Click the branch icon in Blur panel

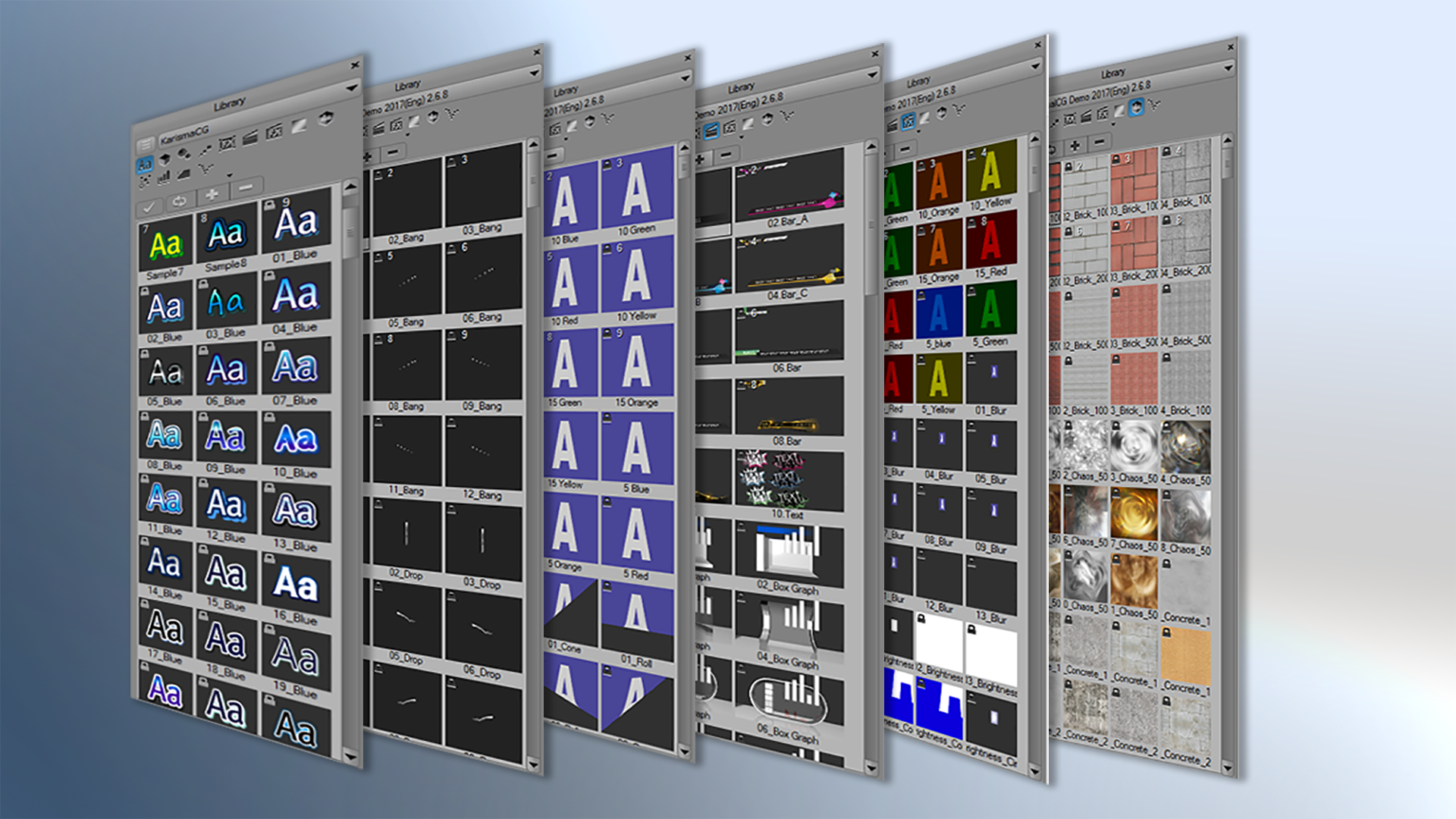point(959,110)
